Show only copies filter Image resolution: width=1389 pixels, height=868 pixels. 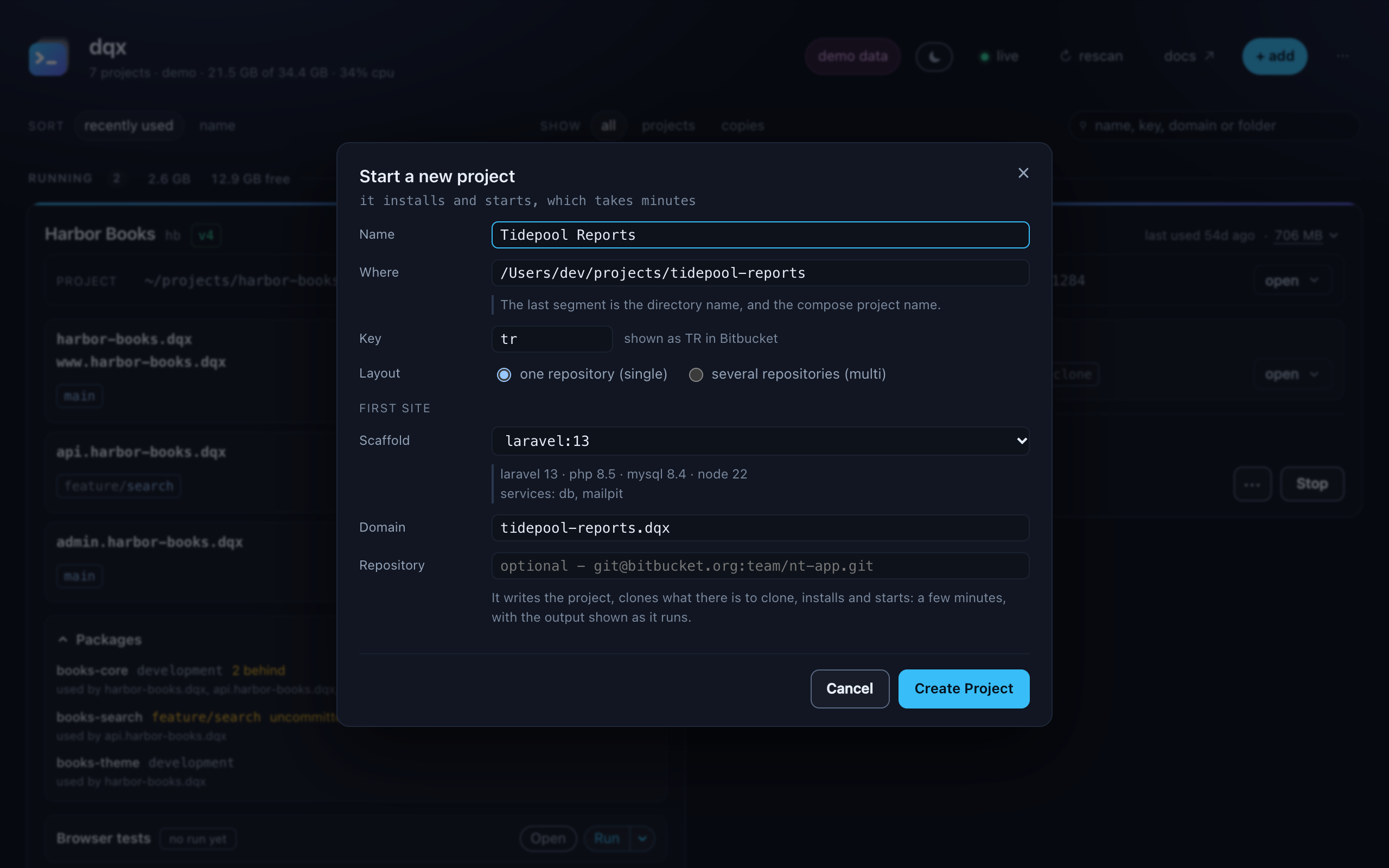coord(742,125)
